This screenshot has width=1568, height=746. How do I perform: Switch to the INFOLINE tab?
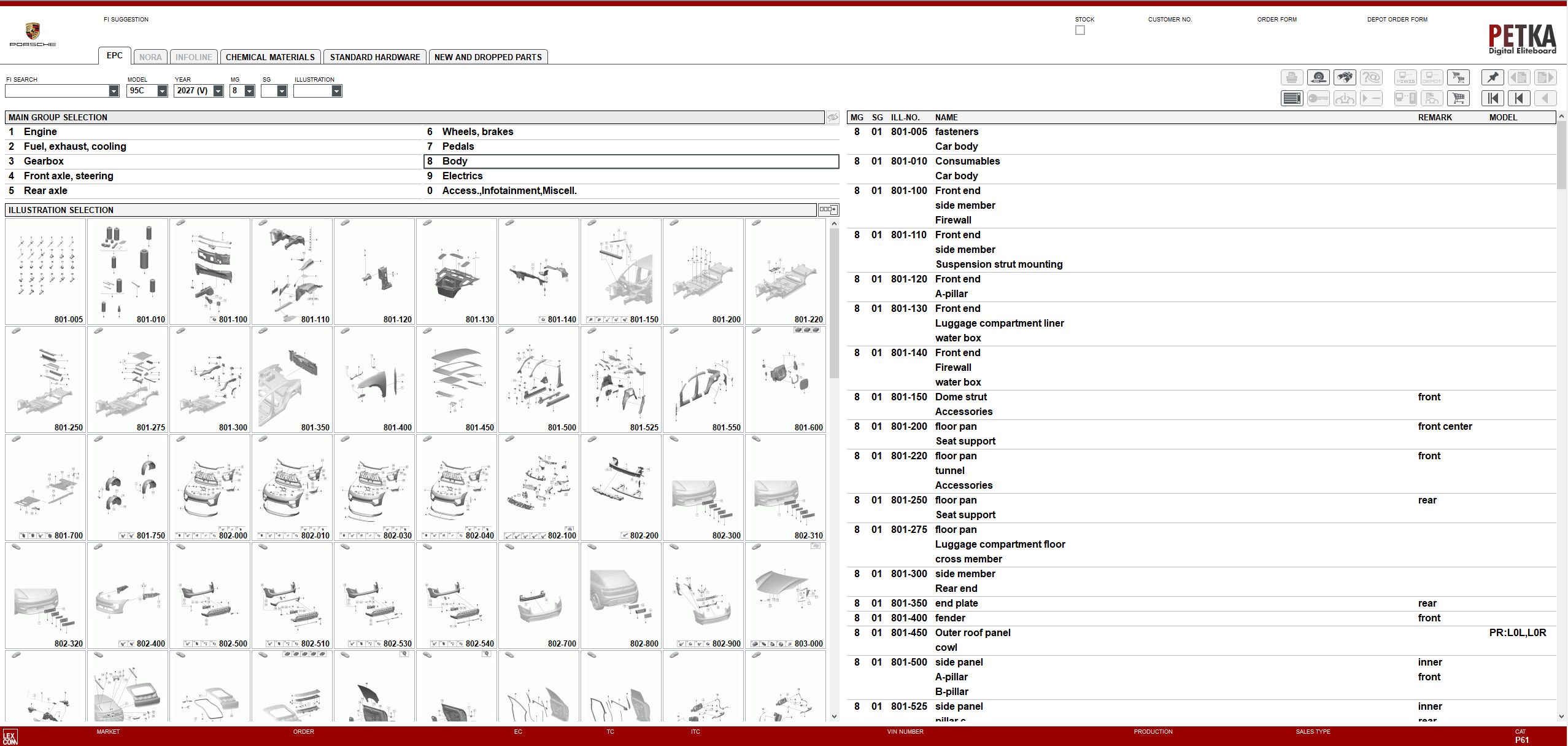193,57
